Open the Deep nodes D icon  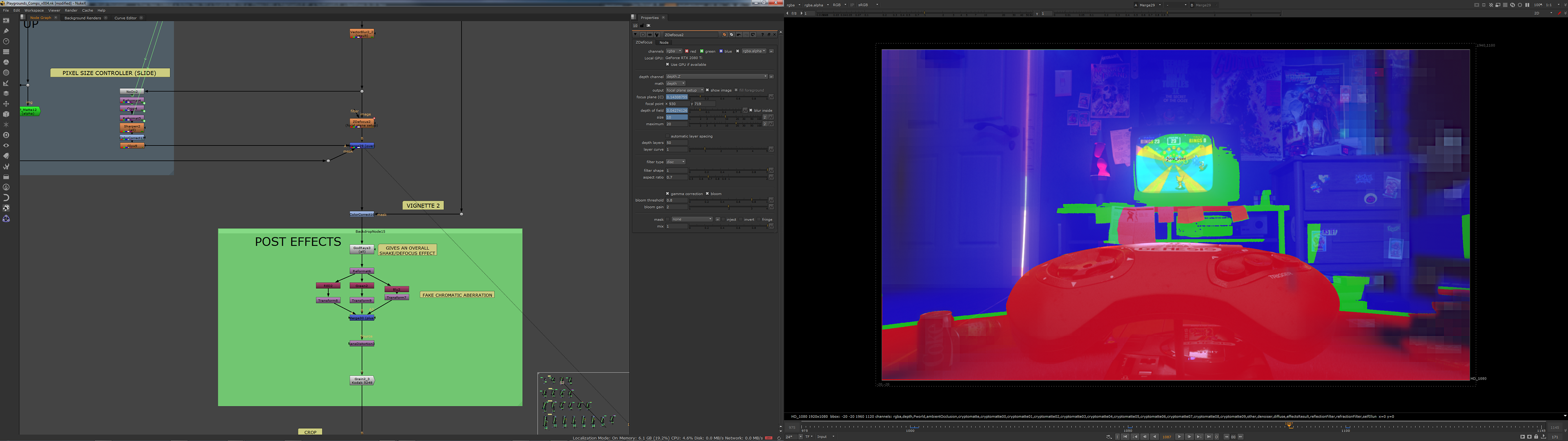pos(6,135)
